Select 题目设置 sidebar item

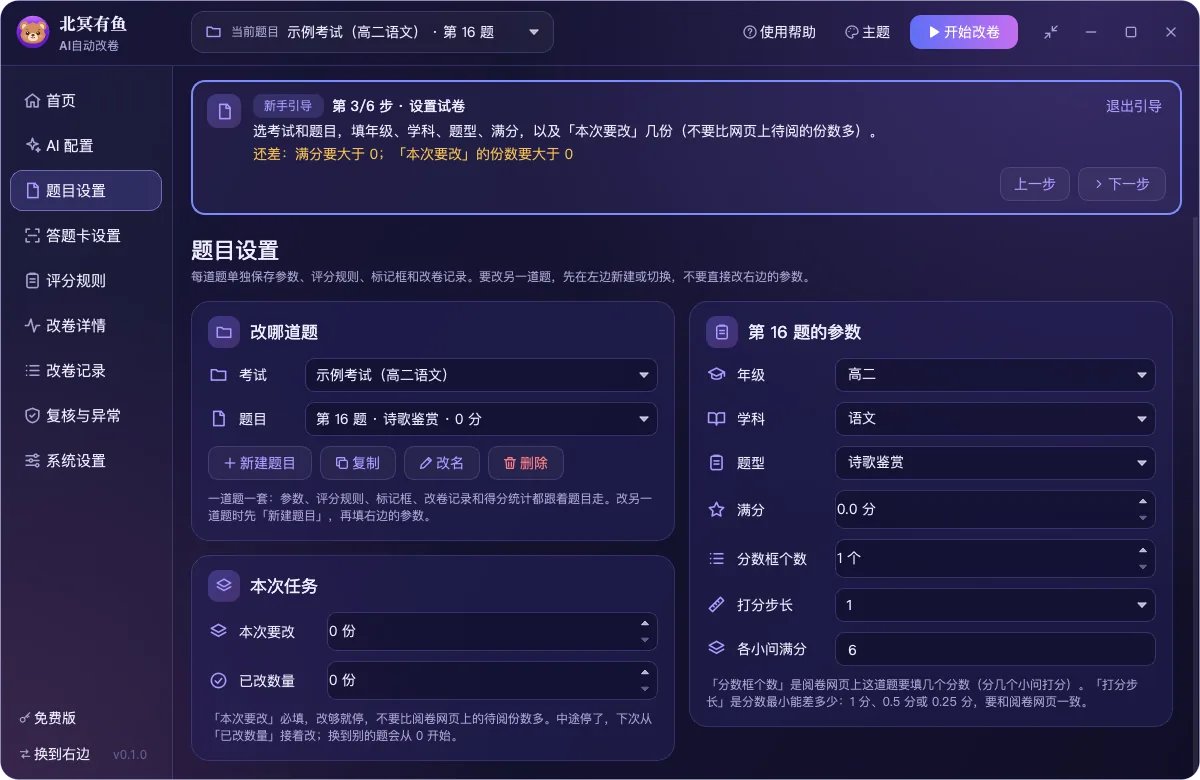86,191
